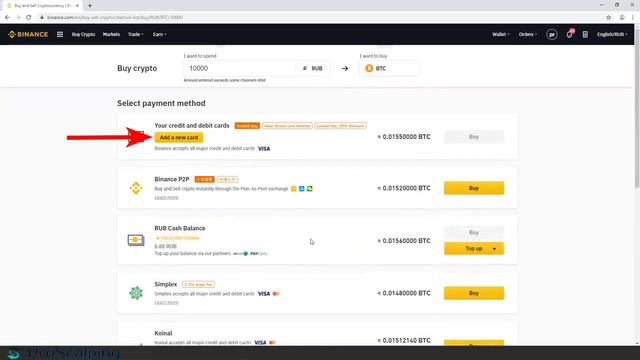Open Learn more link under Simplex
Viewport: 640px width, 360px height.
pyautogui.click(x=166, y=302)
